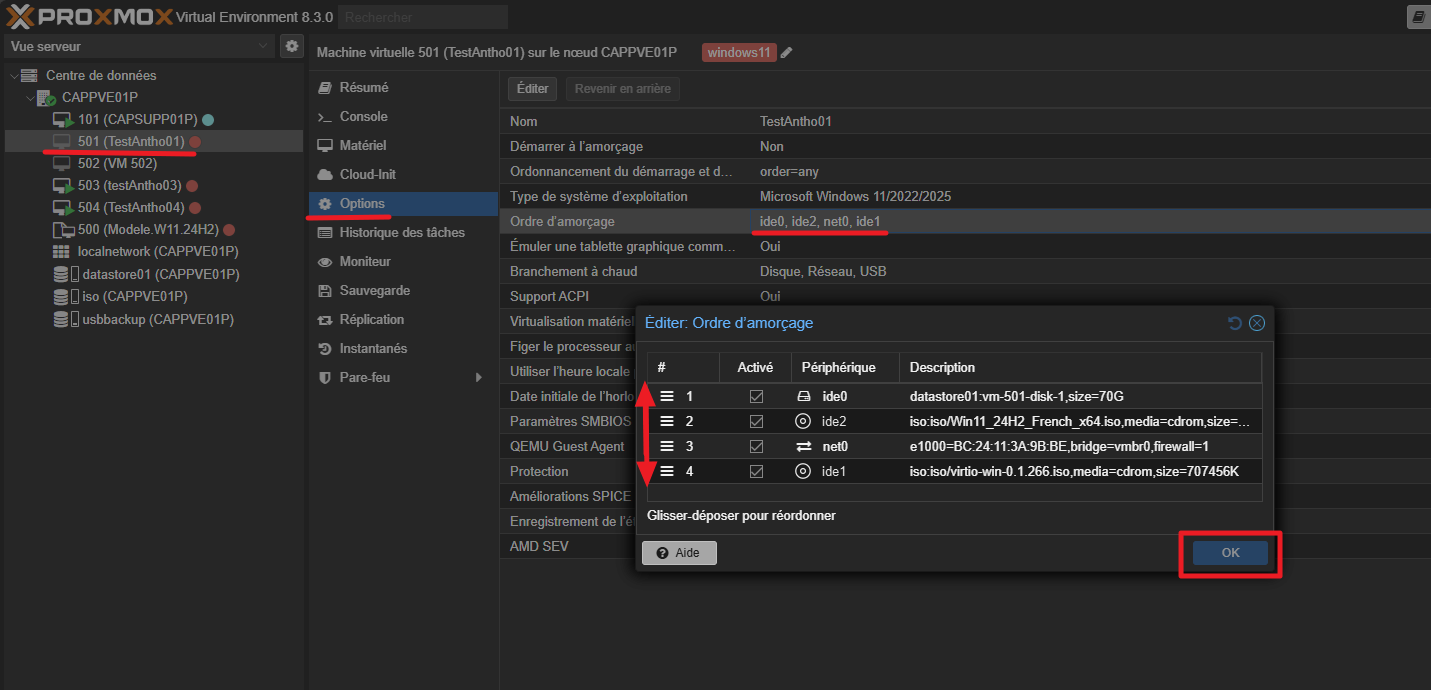
Task: Select the Support ACPI row
Action: (965, 296)
